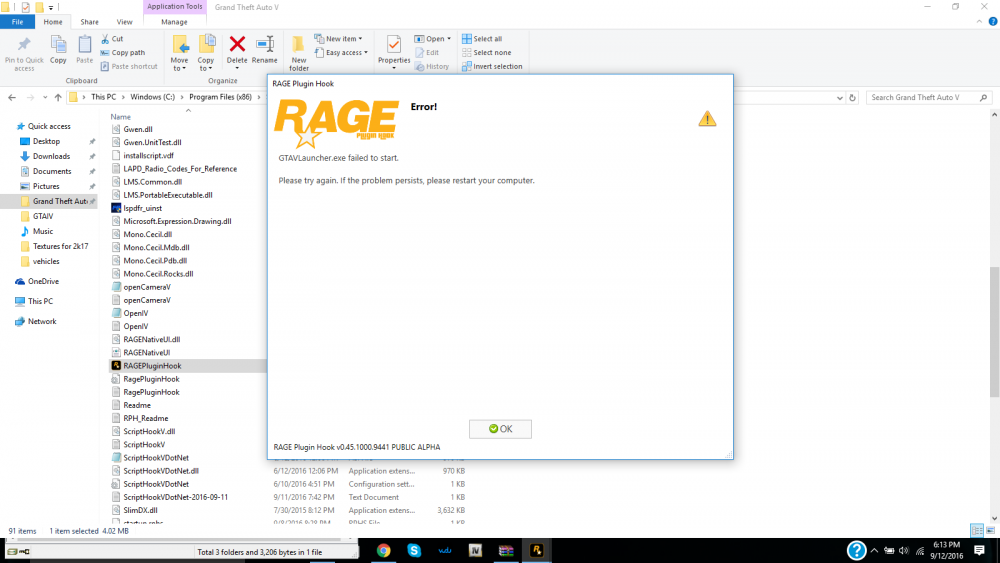Select the RPH_Readme file
1000x563 pixels.
click(x=146, y=418)
